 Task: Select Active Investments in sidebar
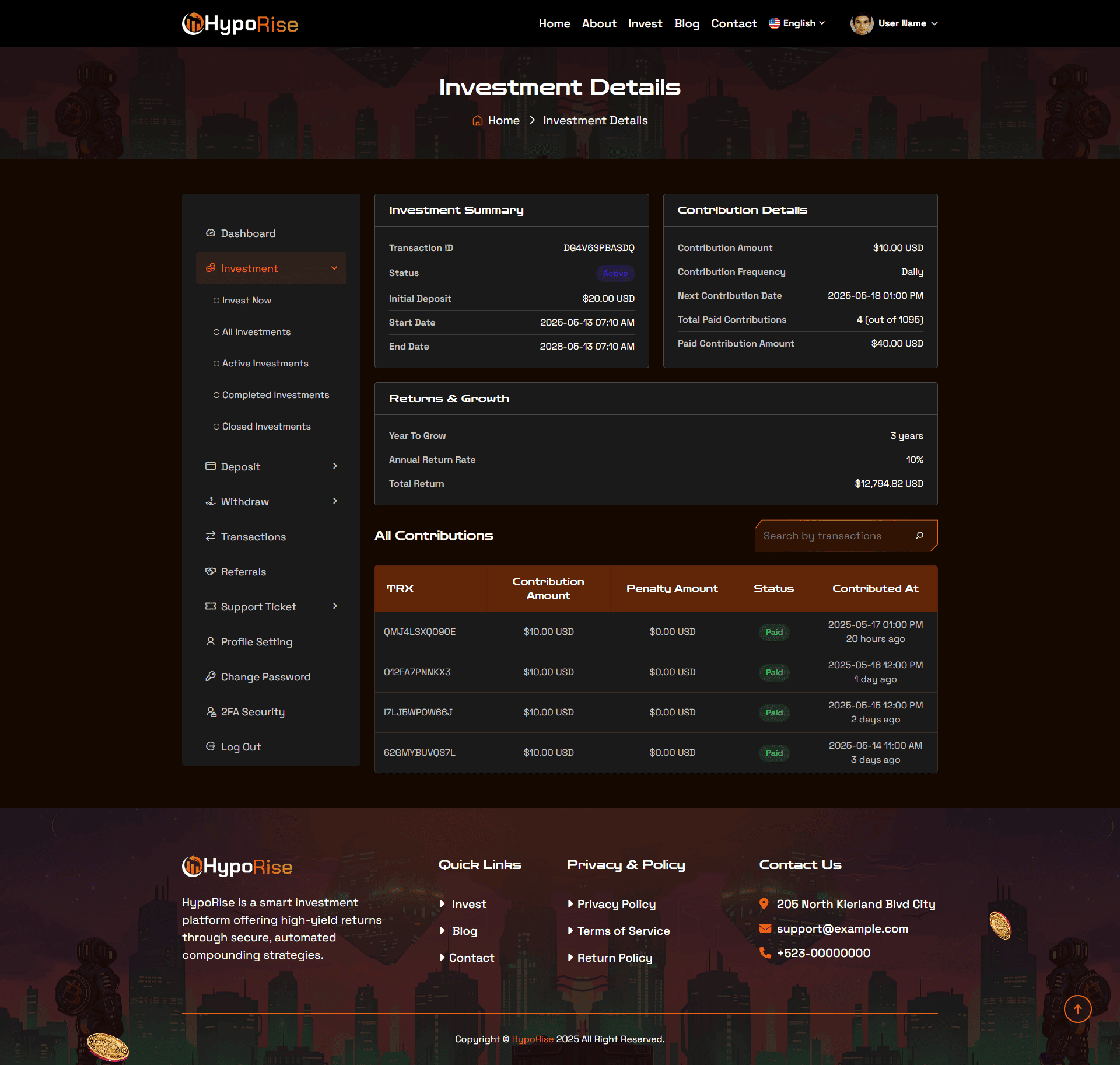tap(261, 363)
